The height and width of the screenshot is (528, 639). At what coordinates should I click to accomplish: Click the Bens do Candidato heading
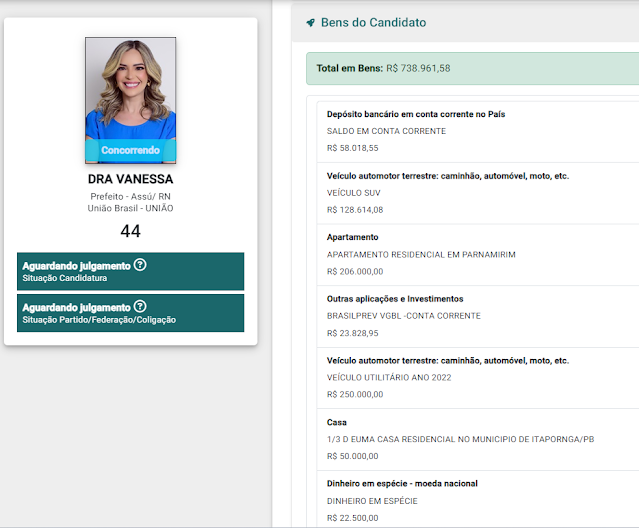pyautogui.click(x=373, y=22)
